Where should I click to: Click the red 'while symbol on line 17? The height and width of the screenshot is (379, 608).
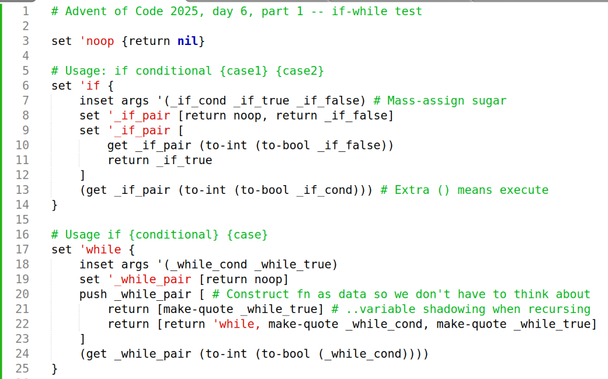100,249
